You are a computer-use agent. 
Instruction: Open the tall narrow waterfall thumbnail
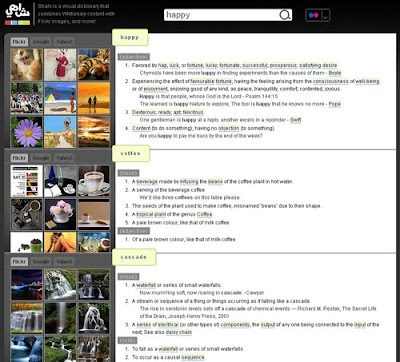(60, 319)
